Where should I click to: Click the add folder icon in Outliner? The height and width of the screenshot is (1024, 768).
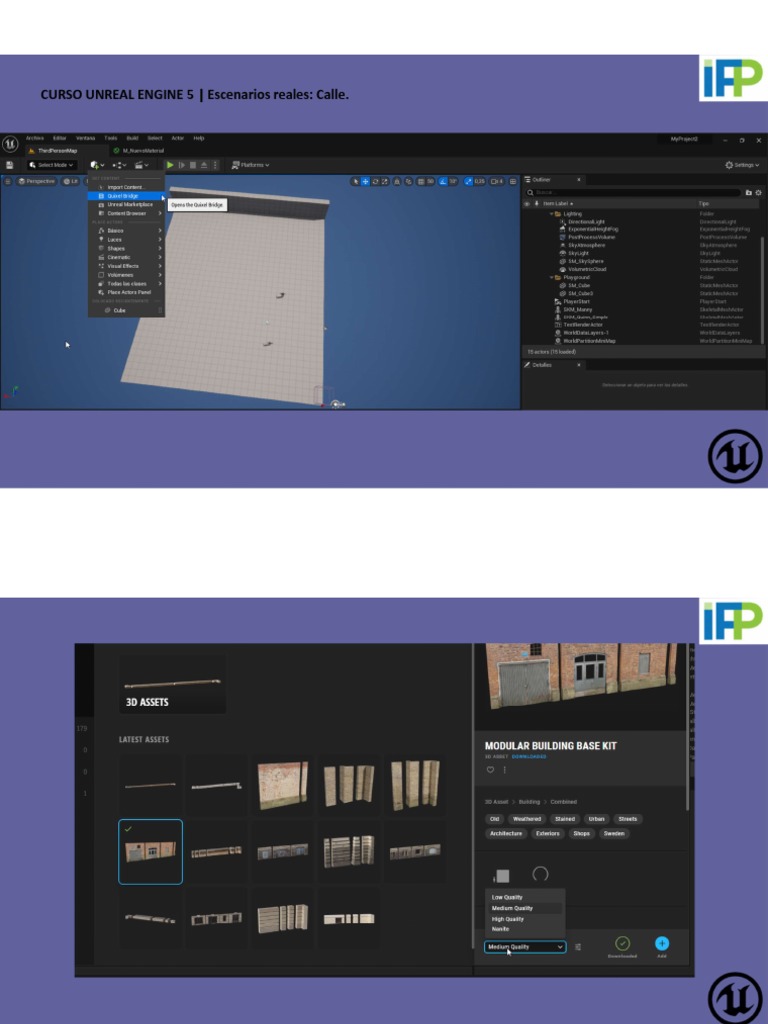pos(748,193)
